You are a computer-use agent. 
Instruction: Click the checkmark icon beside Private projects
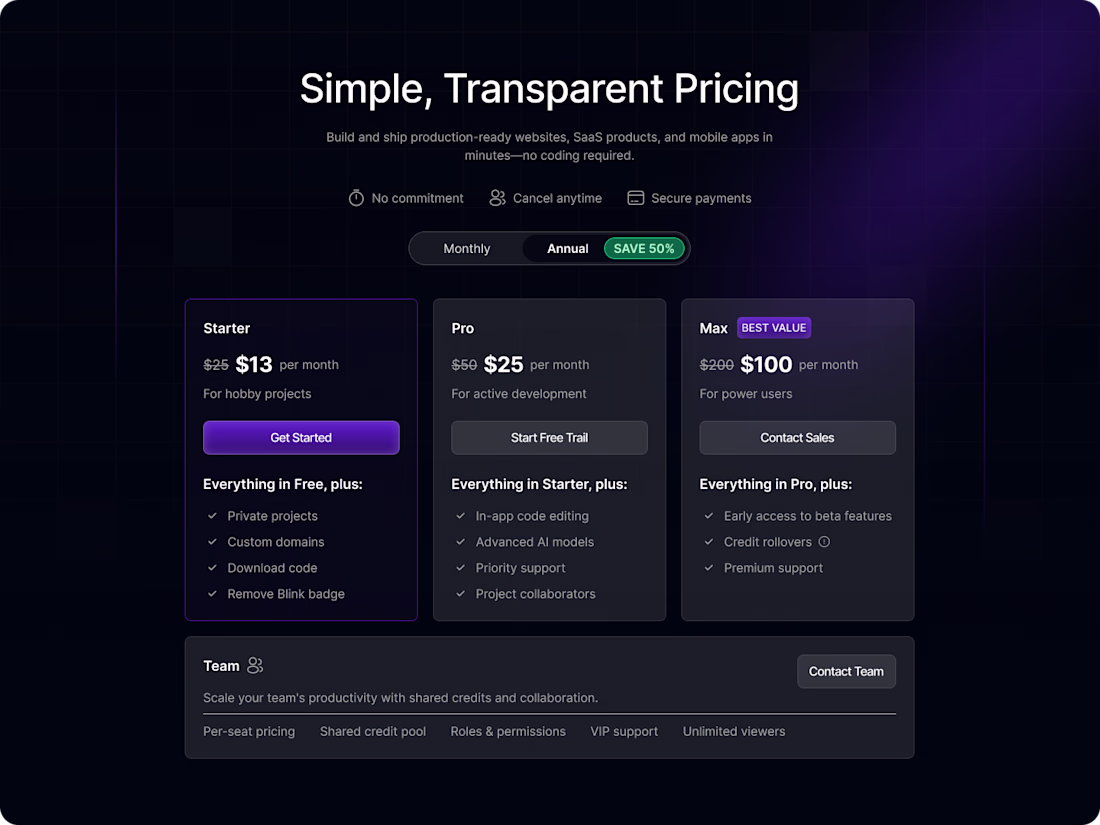[x=212, y=516]
